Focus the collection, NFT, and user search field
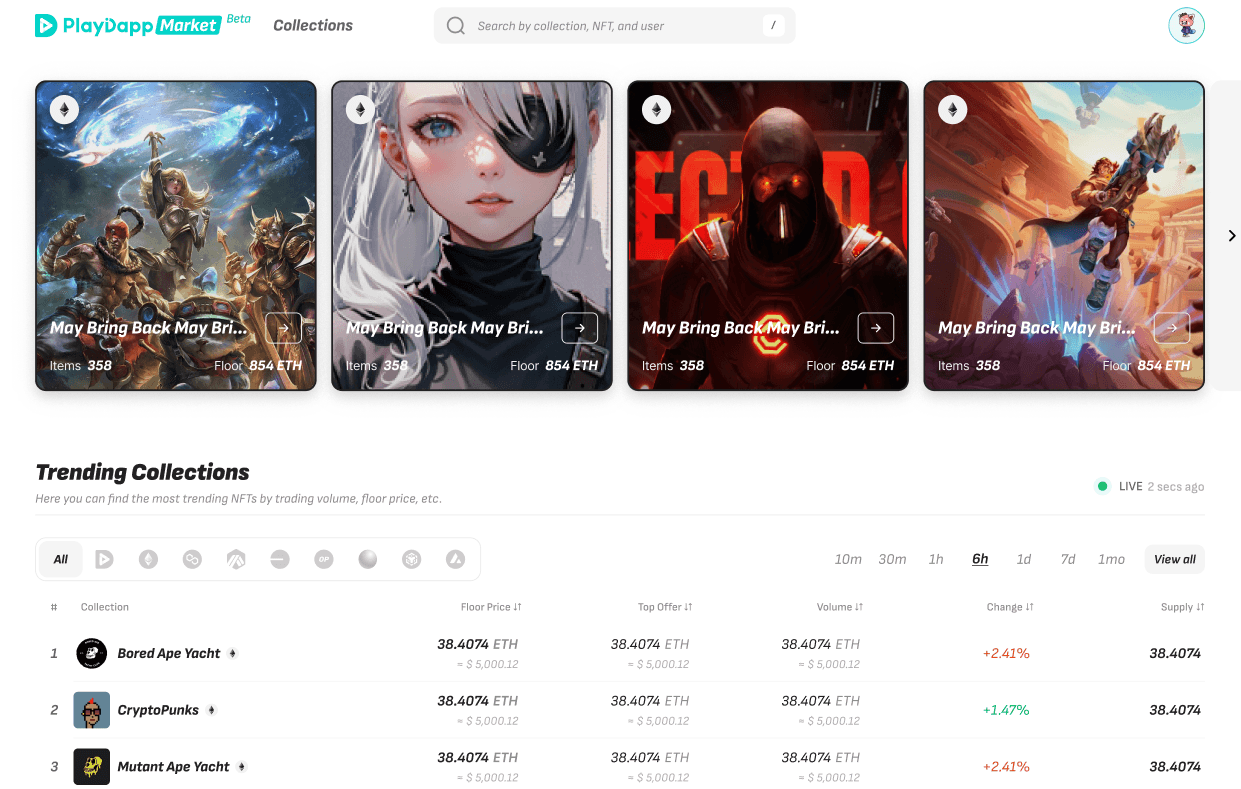Viewport: 1241px width, 789px height. (614, 26)
